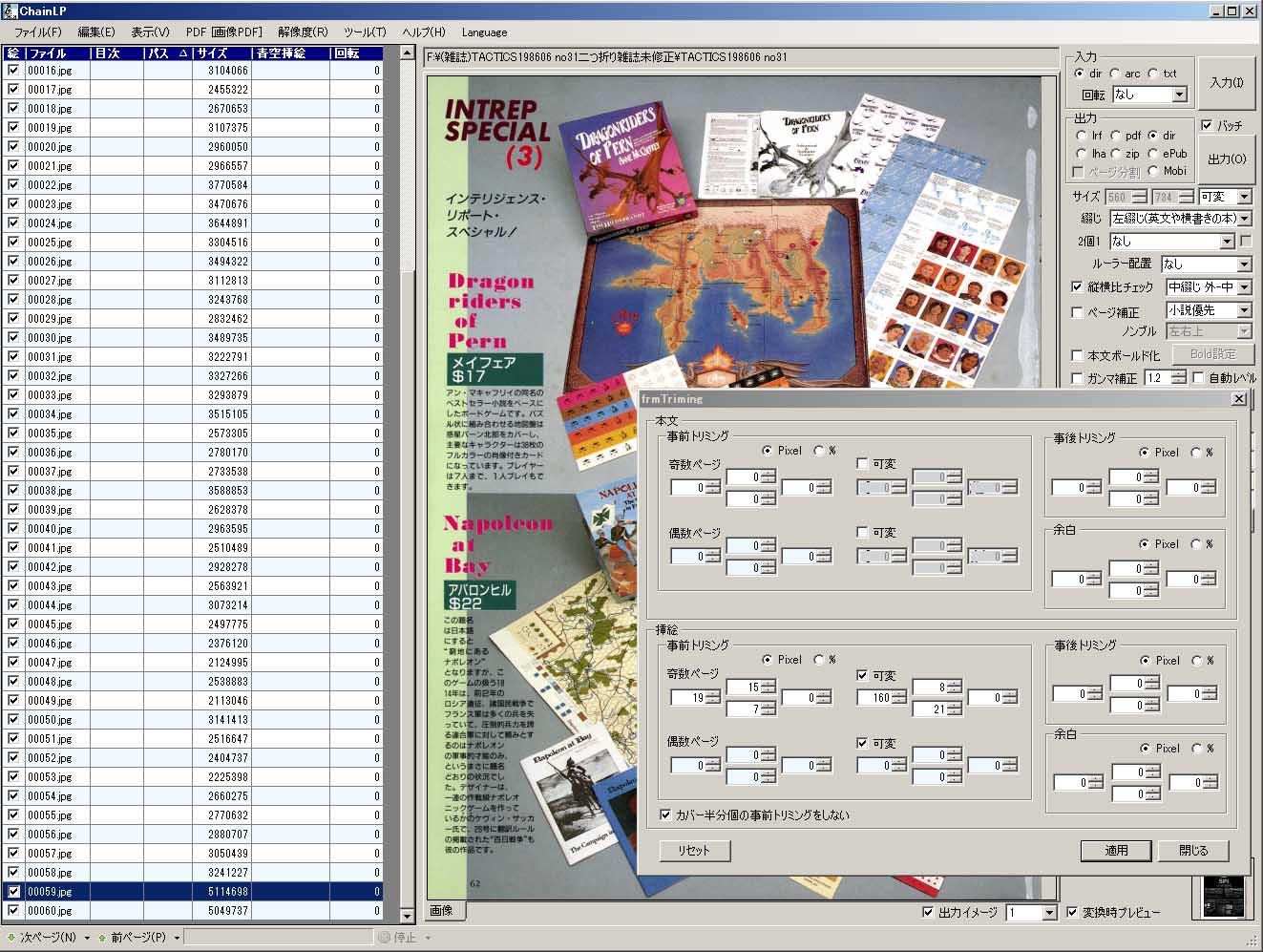
Task: Open the 出力イメージ number dropdown
Action: tap(1049, 913)
